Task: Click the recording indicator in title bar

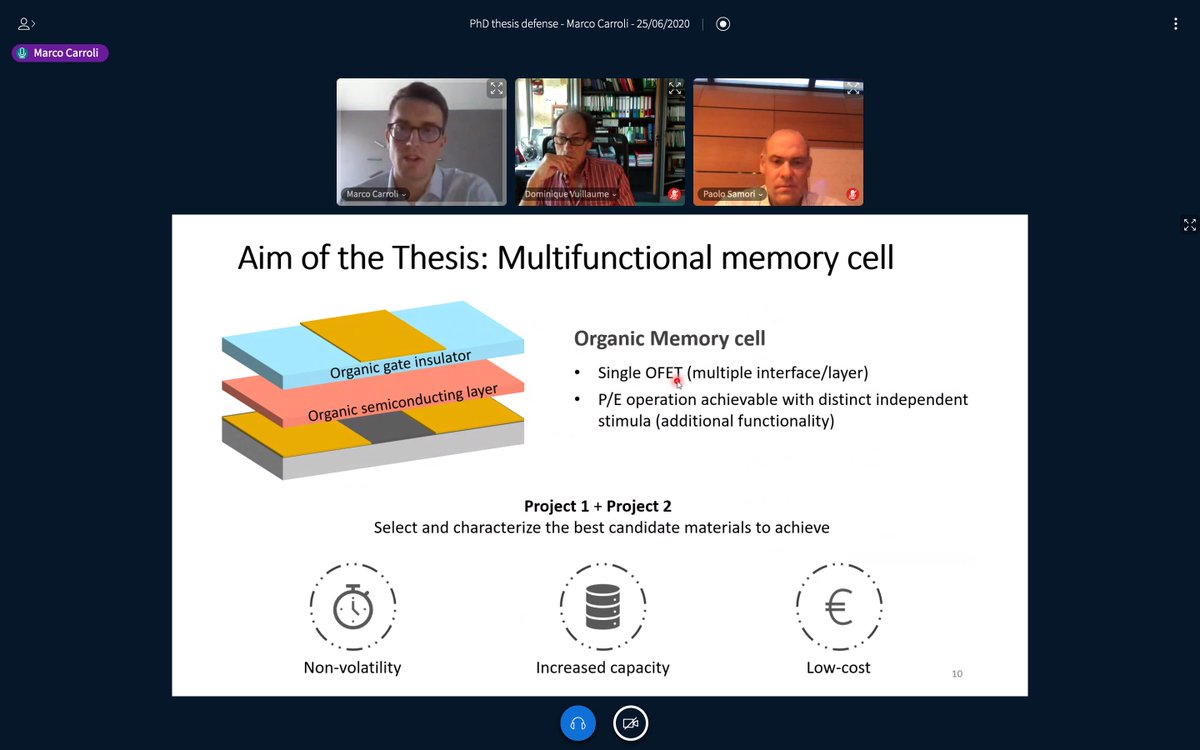Action: [723, 24]
